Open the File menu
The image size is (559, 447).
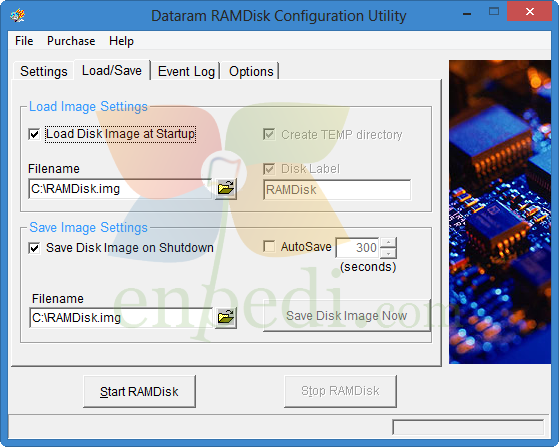[x=24, y=41]
